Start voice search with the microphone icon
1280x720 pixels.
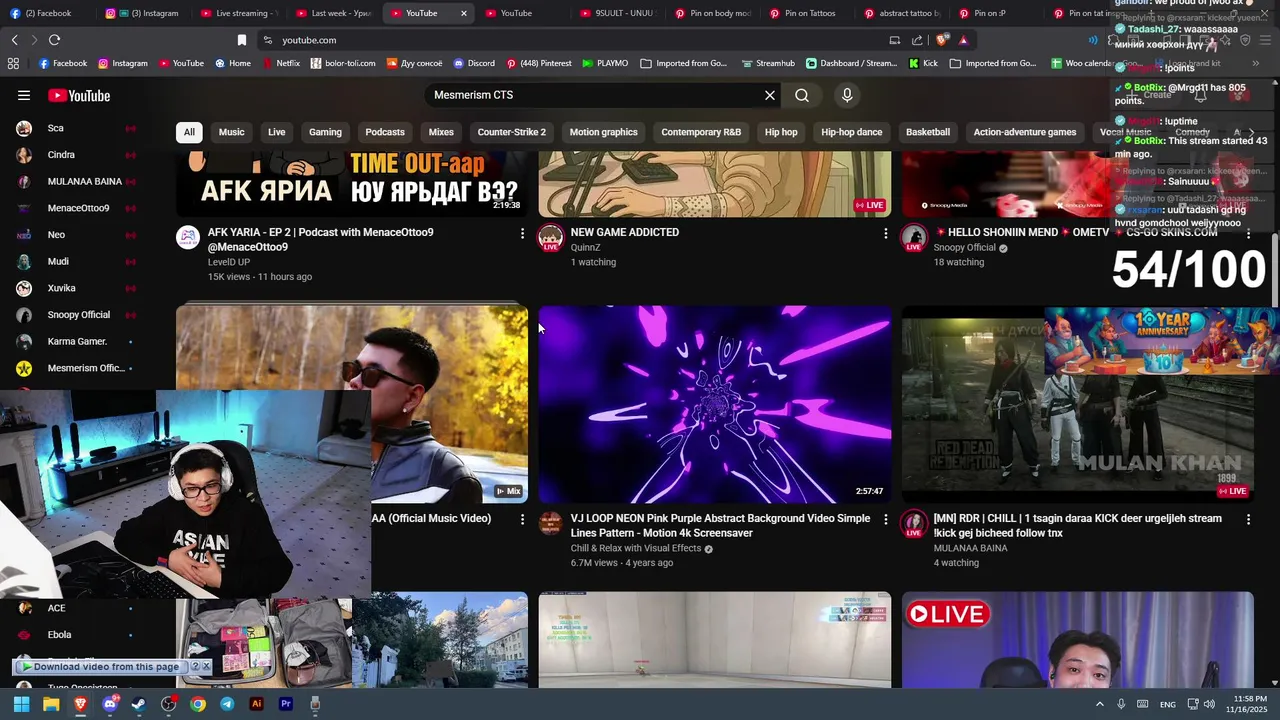point(847,95)
